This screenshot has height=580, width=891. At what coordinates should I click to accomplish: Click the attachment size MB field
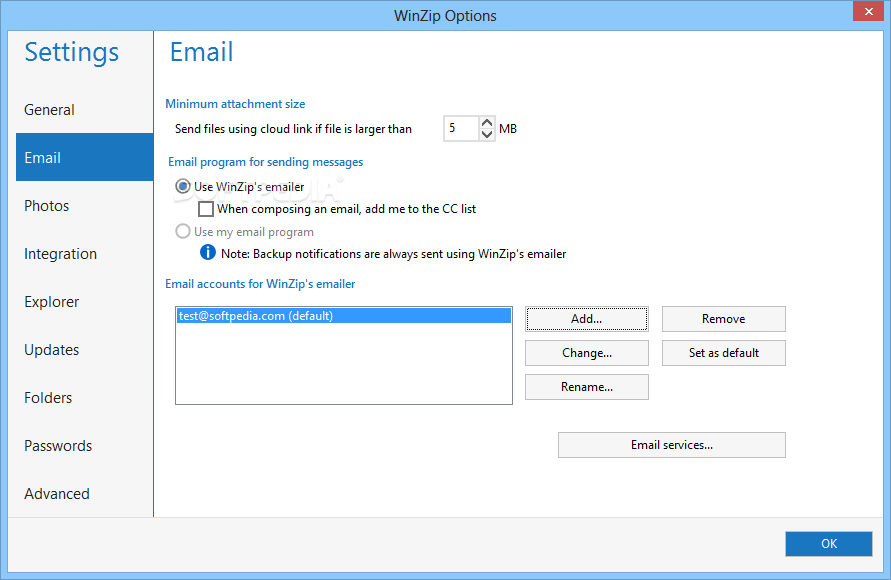(461, 128)
